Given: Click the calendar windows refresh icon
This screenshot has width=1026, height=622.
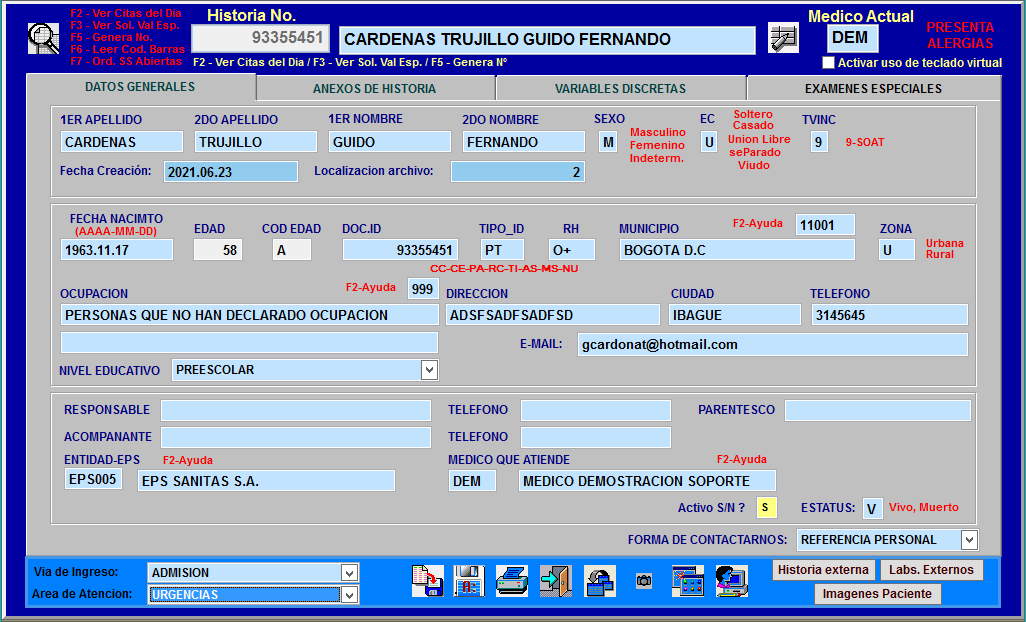Looking at the screenshot, I should coord(600,581).
